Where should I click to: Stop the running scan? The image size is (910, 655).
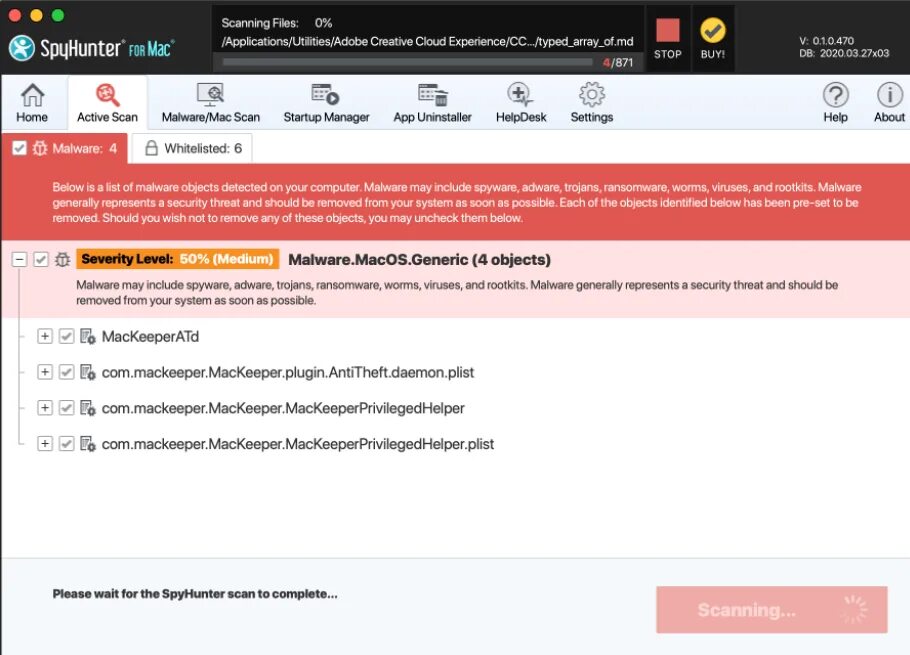click(667, 39)
